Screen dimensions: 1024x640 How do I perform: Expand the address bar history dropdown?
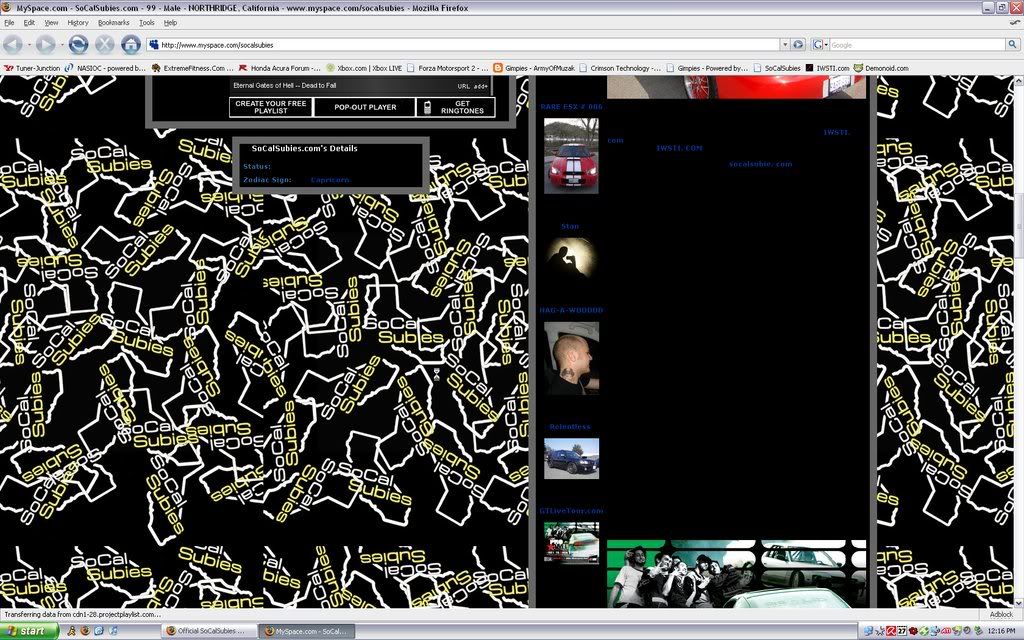[x=784, y=44]
